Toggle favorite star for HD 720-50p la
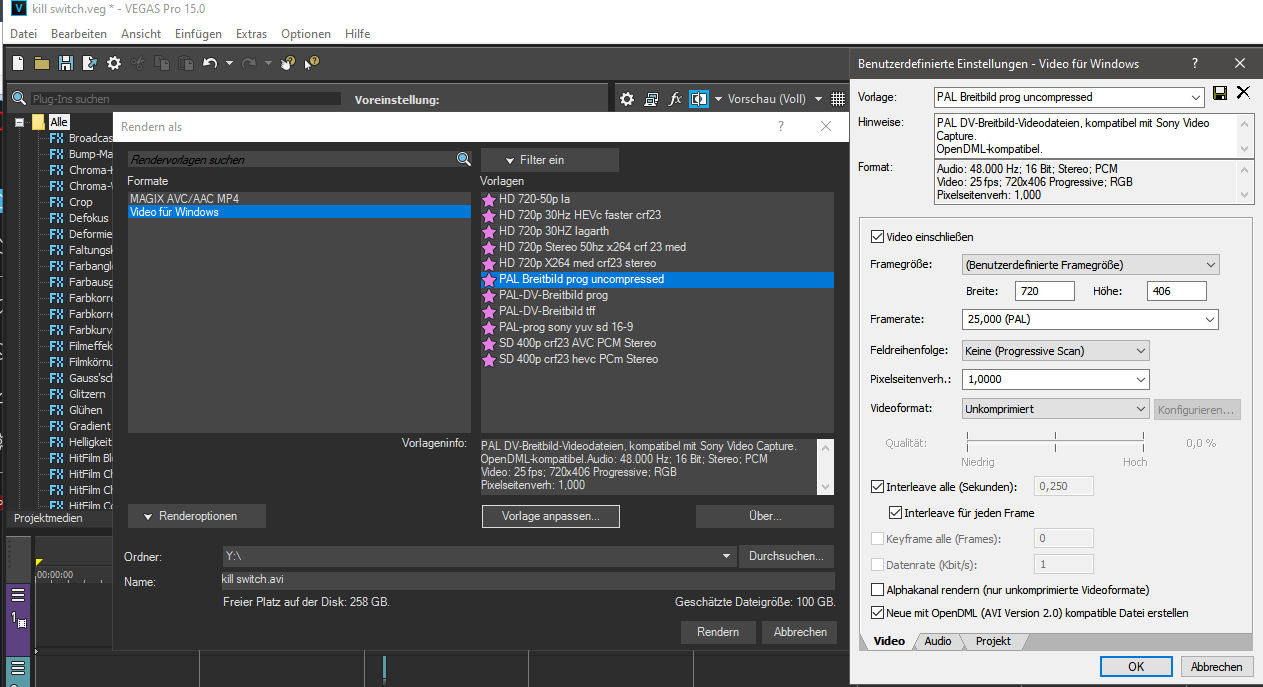The image size is (1263, 687). [489, 199]
